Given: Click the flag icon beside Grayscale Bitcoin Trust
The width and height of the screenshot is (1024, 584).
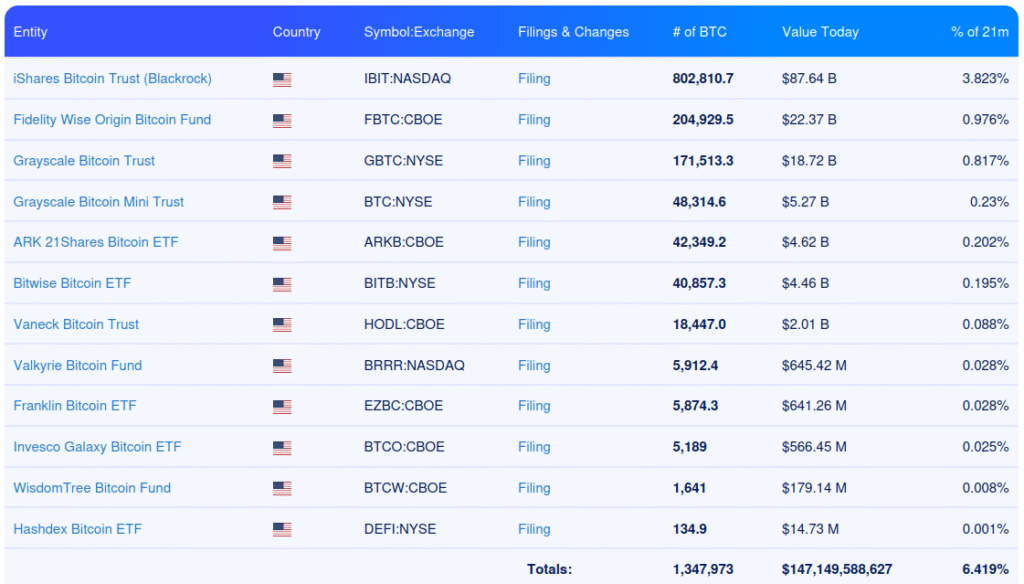Looking at the screenshot, I should (x=282, y=162).
